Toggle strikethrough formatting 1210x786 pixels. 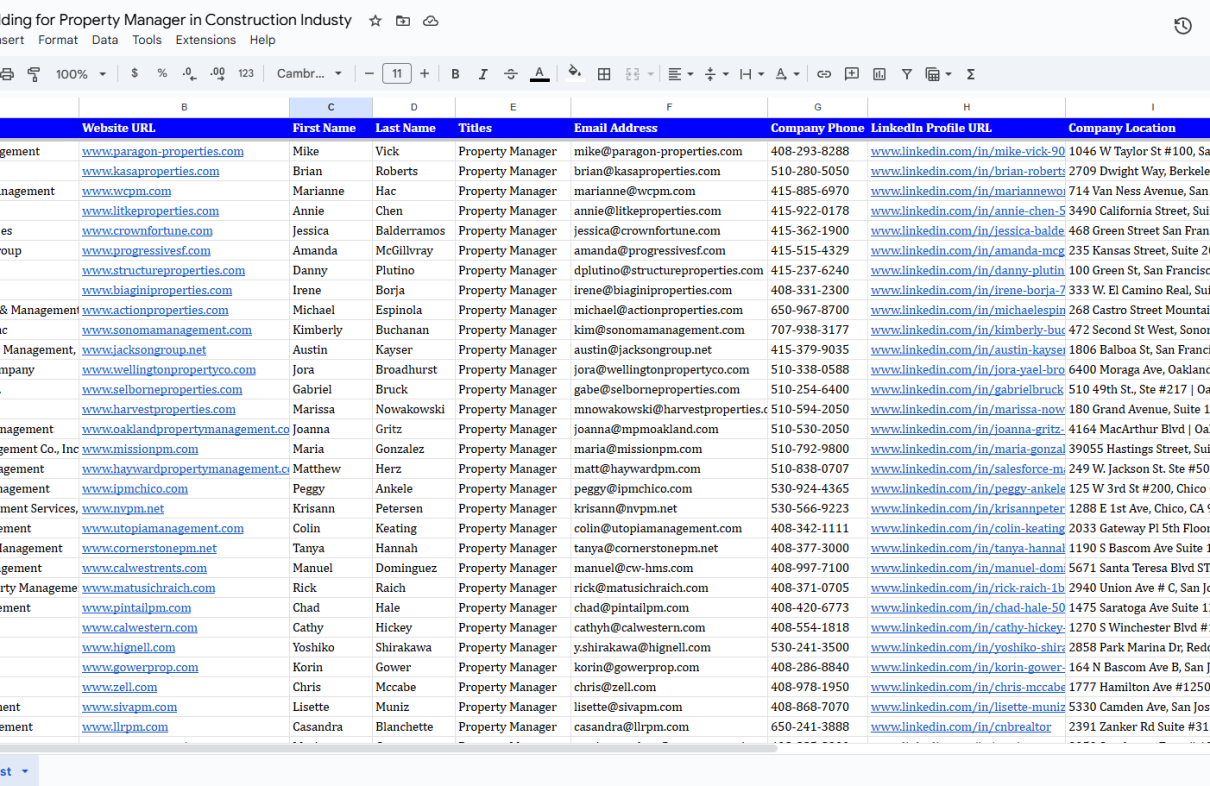[x=511, y=74]
